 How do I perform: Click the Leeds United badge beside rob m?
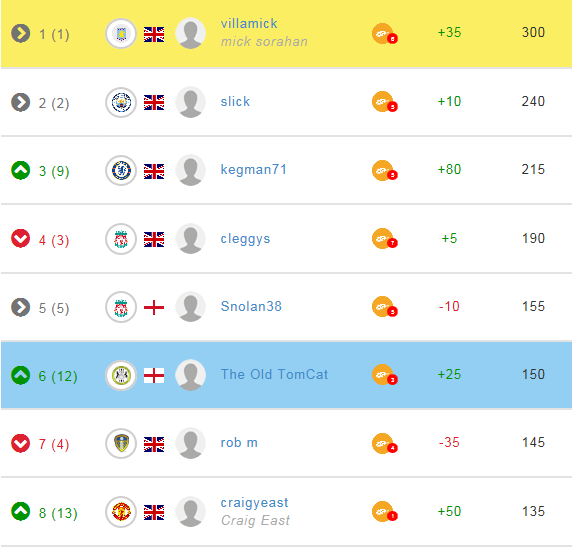click(121, 443)
